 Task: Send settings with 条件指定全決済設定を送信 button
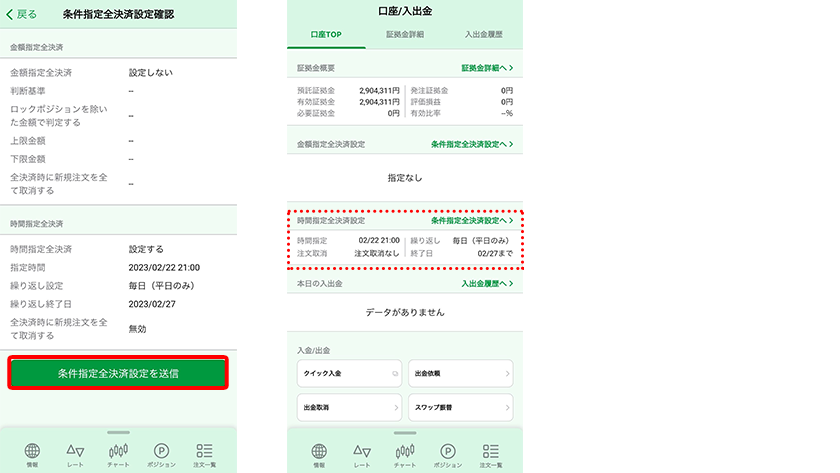tap(118, 373)
